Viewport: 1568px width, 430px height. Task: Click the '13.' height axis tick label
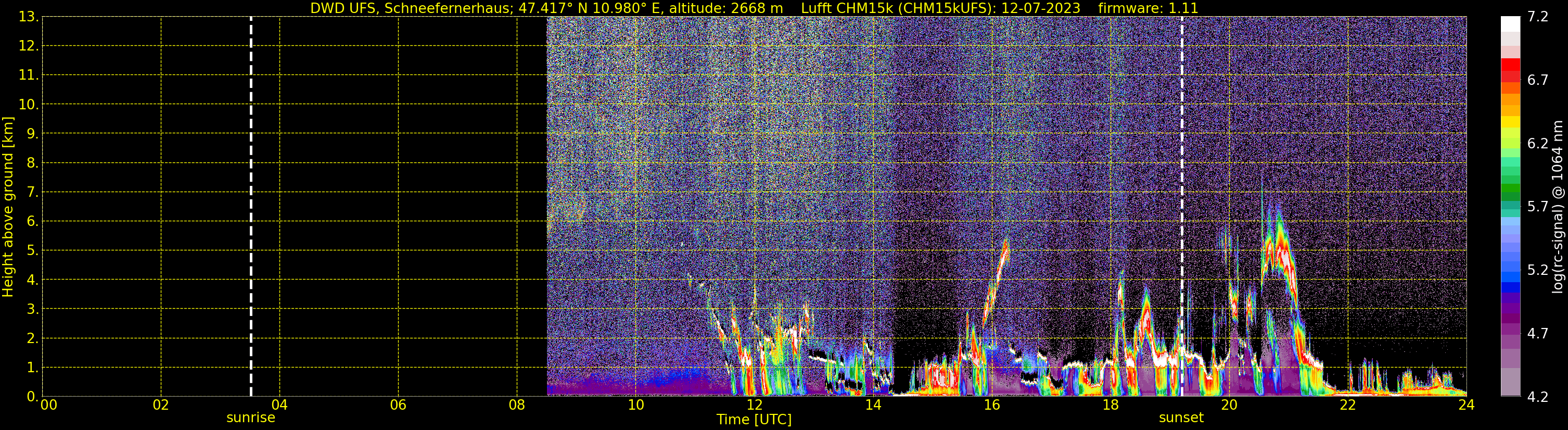click(29, 17)
